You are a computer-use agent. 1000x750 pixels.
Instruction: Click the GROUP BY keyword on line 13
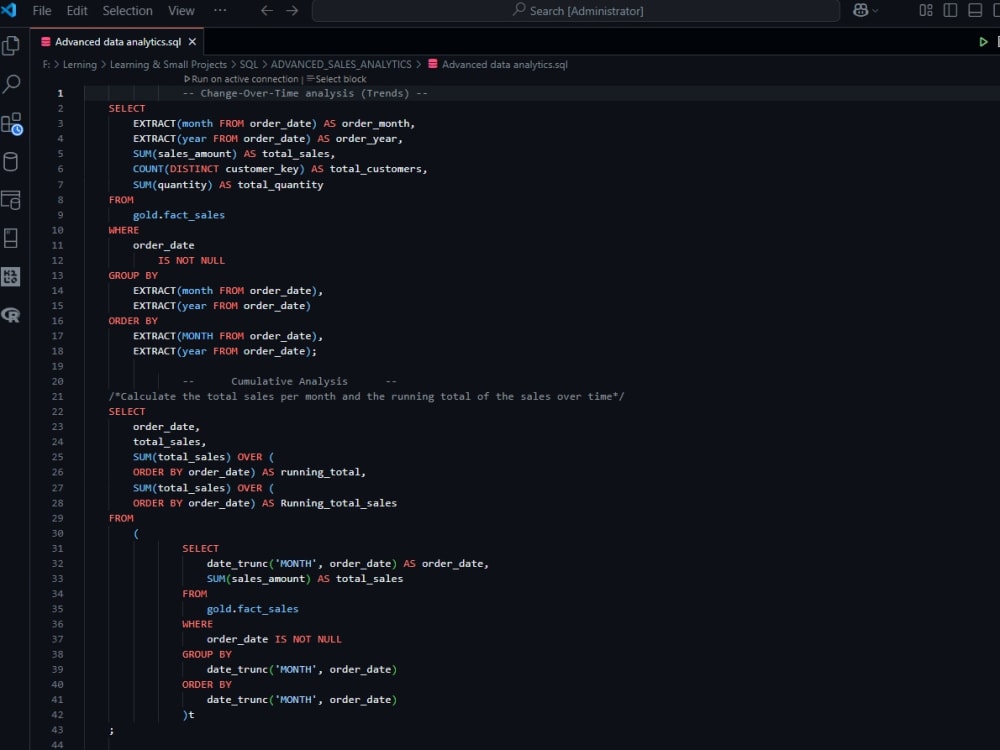[x=133, y=276]
